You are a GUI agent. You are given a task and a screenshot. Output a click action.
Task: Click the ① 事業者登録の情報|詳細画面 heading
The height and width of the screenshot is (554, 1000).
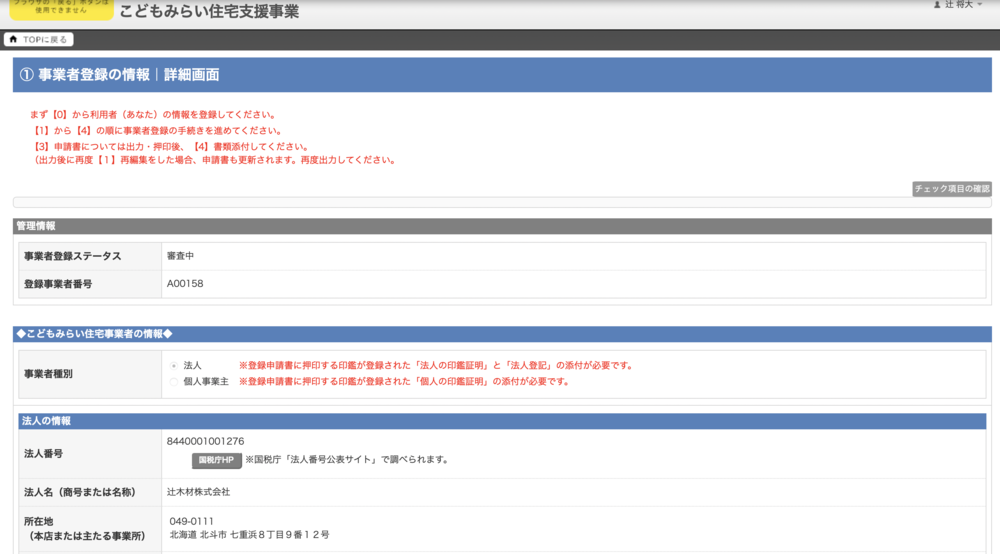119,75
